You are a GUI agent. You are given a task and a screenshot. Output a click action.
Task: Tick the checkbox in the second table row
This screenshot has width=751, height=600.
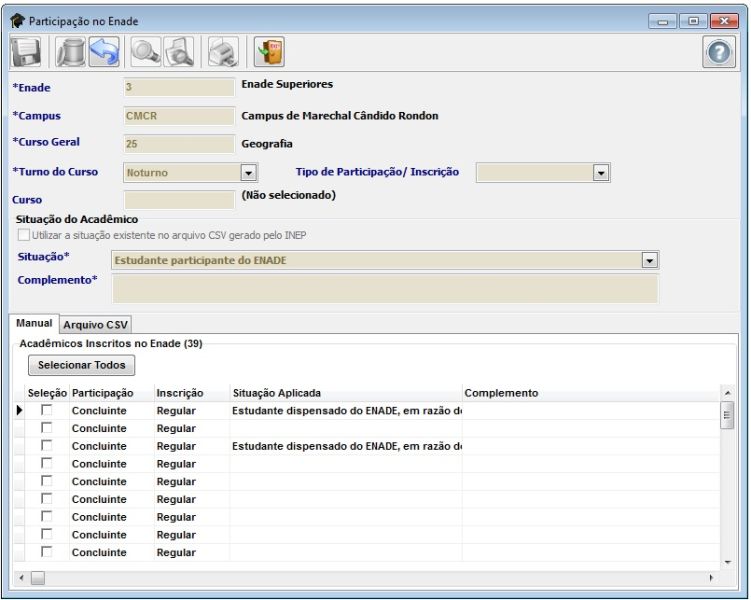pyautogui.click(x=46, y=428)
